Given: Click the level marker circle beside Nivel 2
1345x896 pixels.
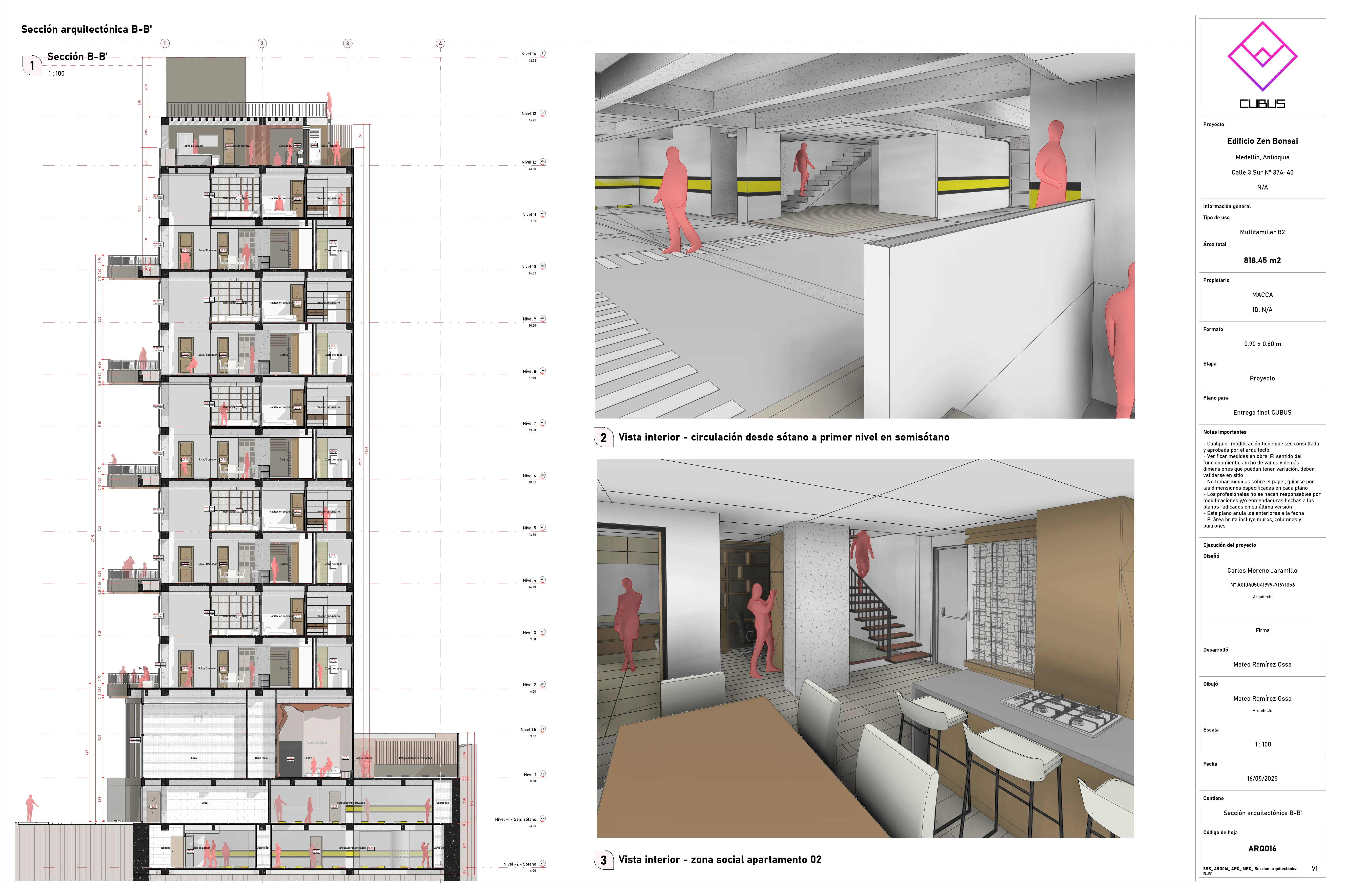Looking at the screenshot, I should coord(542,684).
